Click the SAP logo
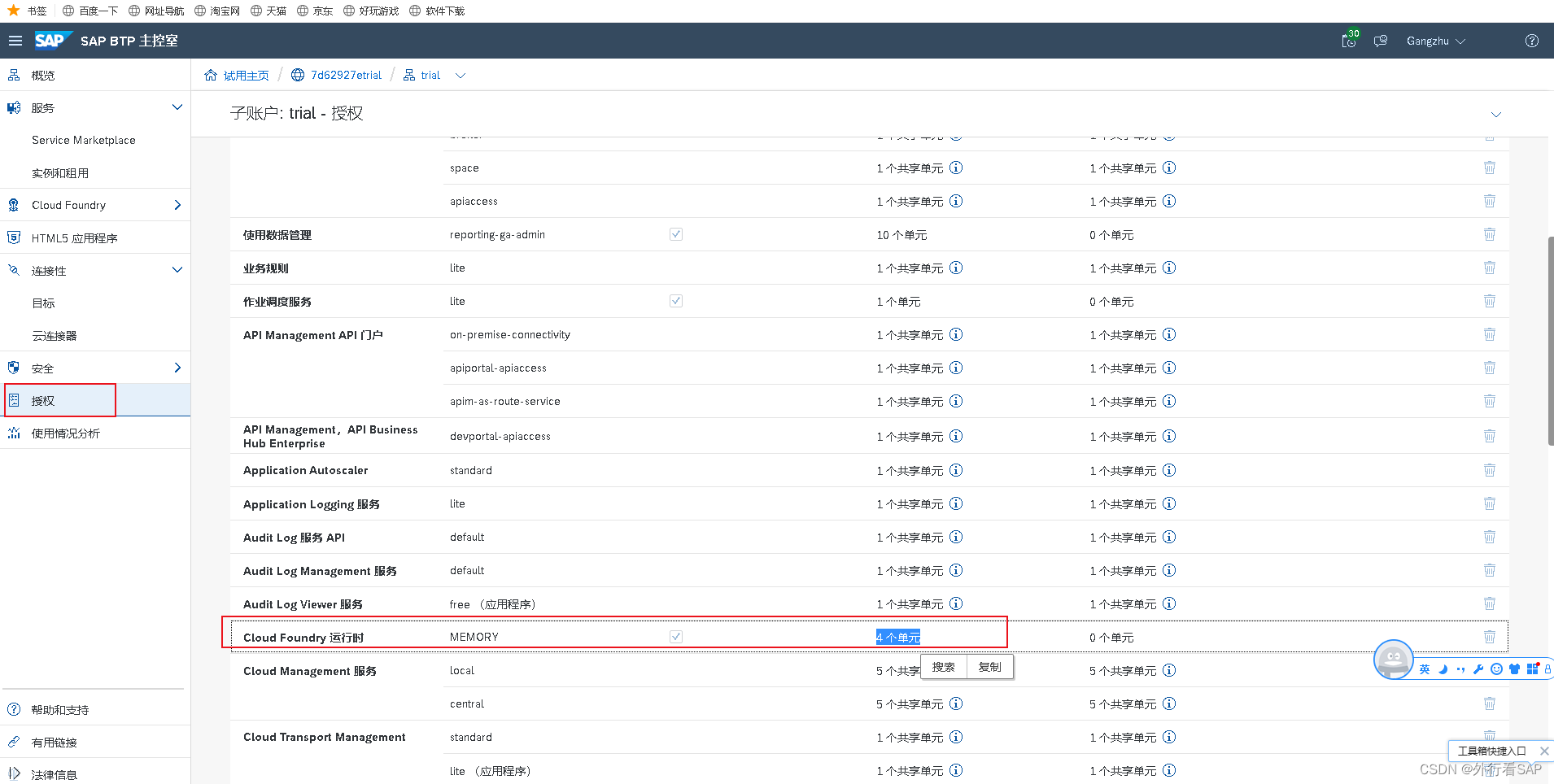The height and width of the screenshot is (784, 1554). point(53,40)
